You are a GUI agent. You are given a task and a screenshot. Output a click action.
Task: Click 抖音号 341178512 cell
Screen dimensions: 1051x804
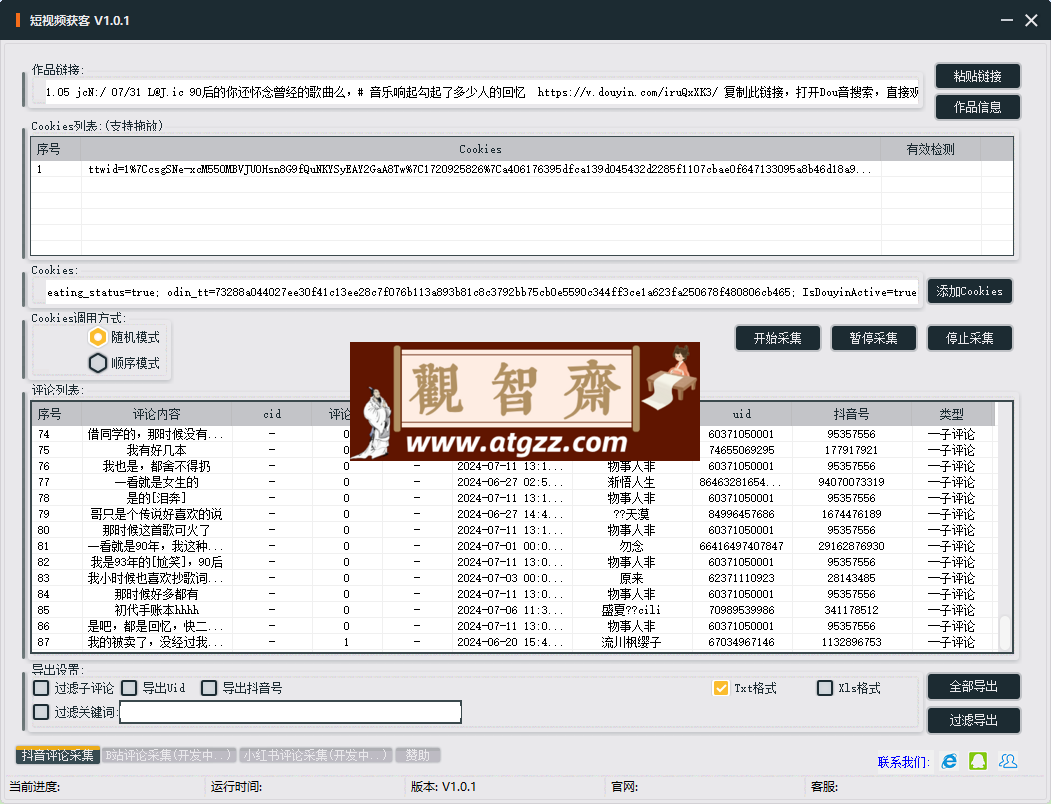(851, 610)
